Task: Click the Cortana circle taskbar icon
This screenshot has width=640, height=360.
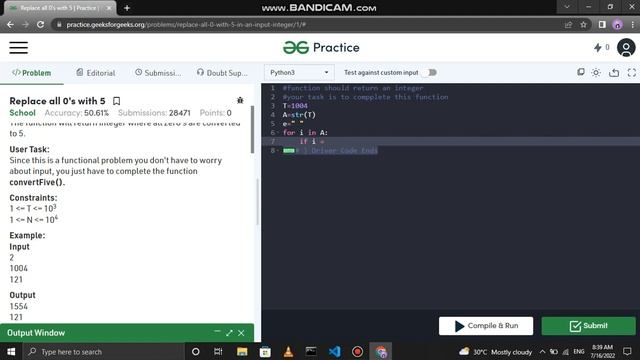Action: pyautogui.click(x=196, y=351)
